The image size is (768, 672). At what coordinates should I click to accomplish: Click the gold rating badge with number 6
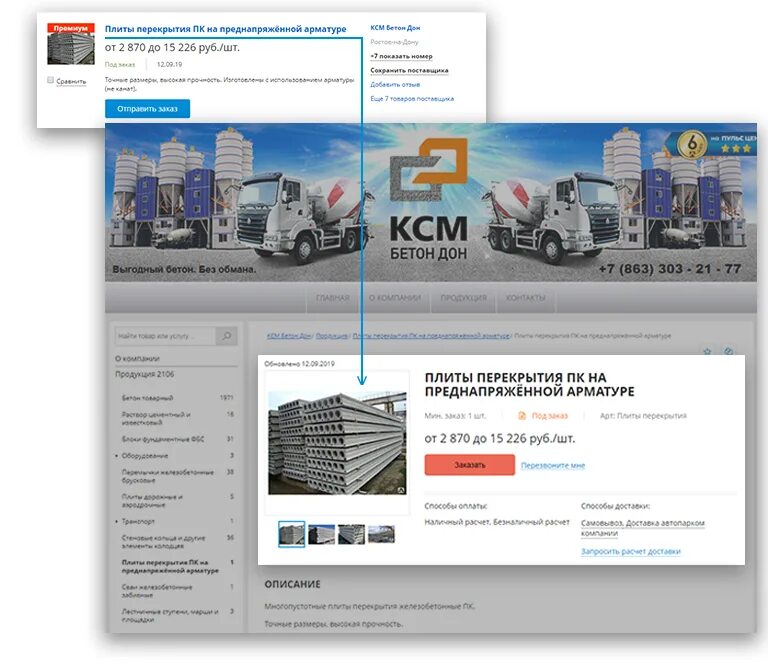pos(692,144)
